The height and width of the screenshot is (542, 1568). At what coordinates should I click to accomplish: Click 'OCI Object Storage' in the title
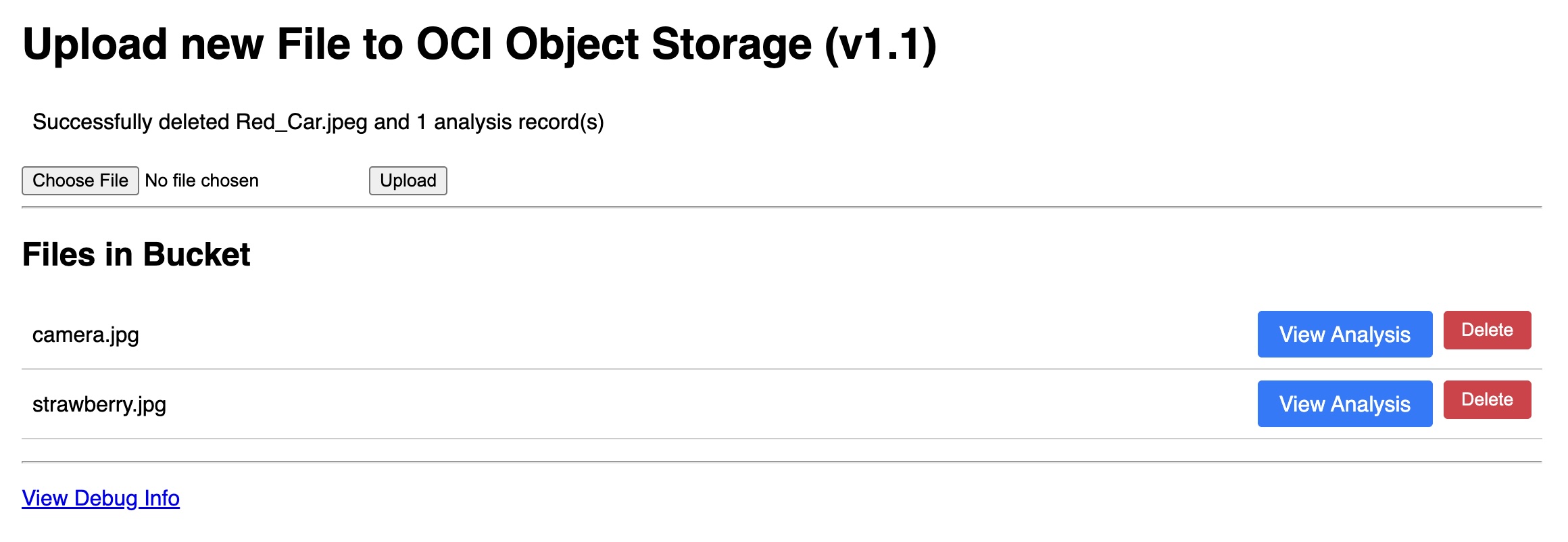coord(614,45)
